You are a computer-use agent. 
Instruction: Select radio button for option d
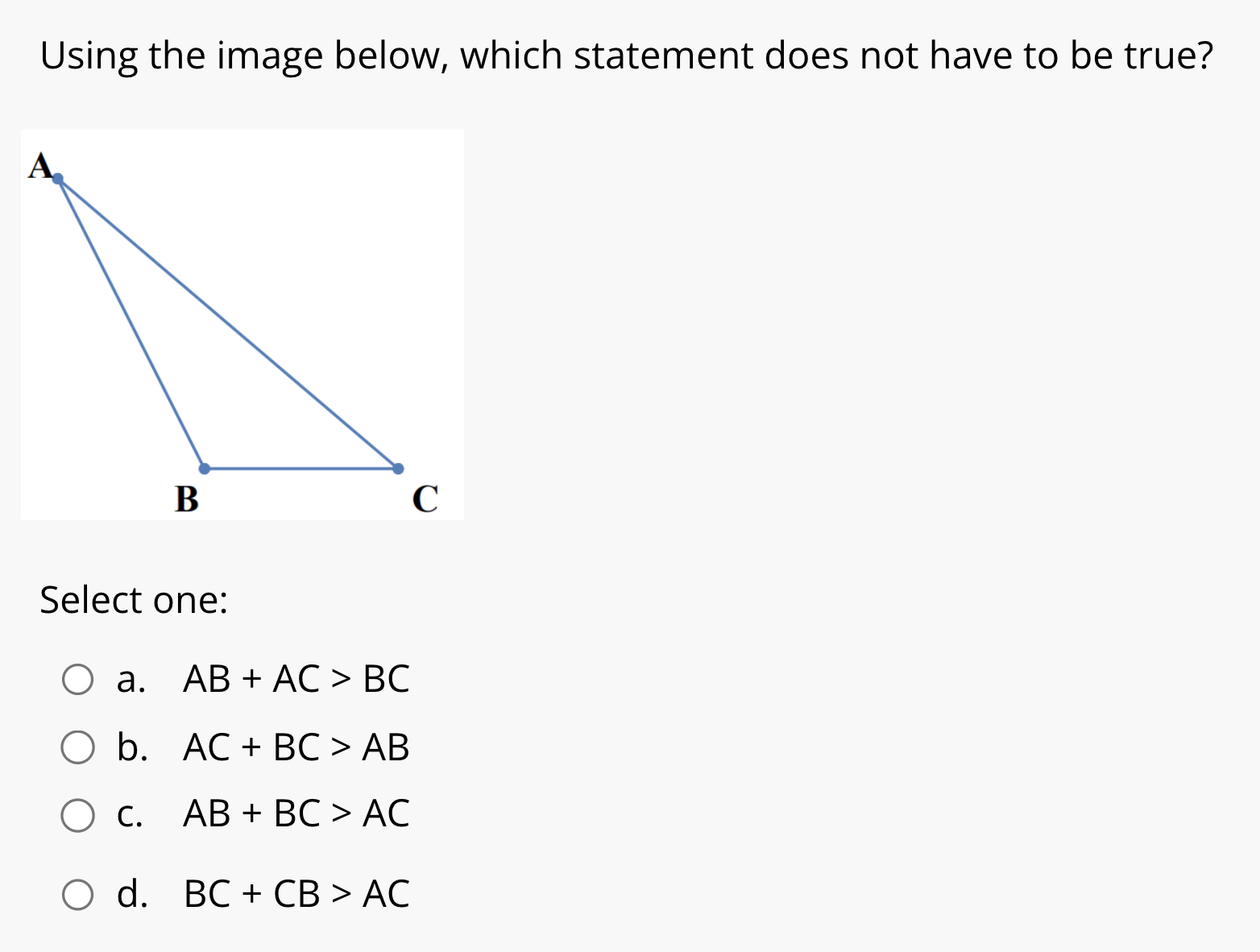click(x=77, y=894)
